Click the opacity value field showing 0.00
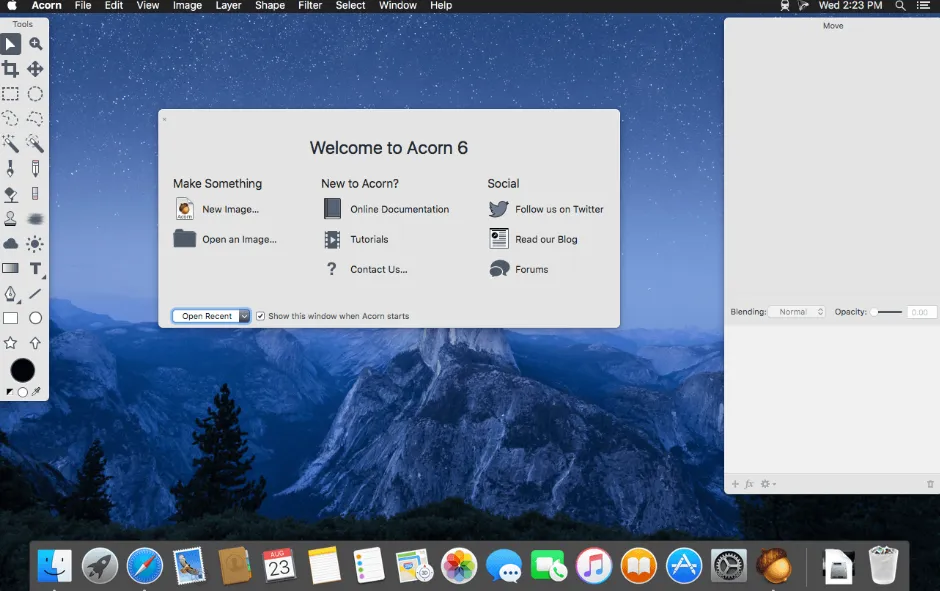This screenshot has width=940, height=591. [920, 312]
